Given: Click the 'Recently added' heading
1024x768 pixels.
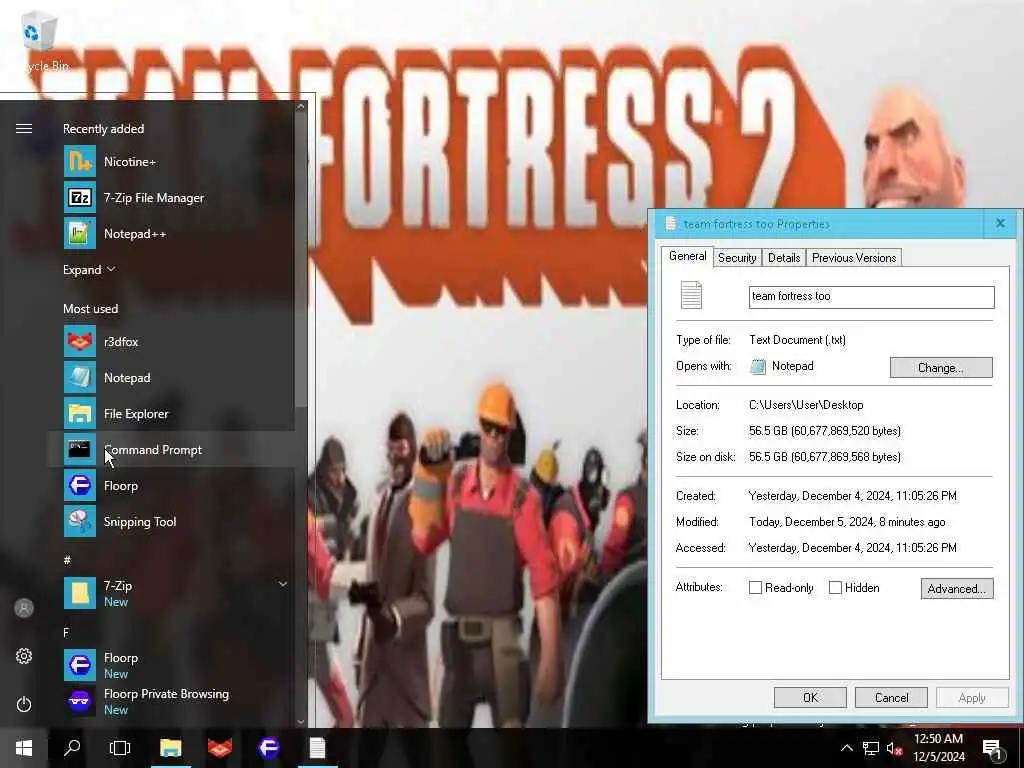Looking at the screenshot, I should tap(103, 129).
